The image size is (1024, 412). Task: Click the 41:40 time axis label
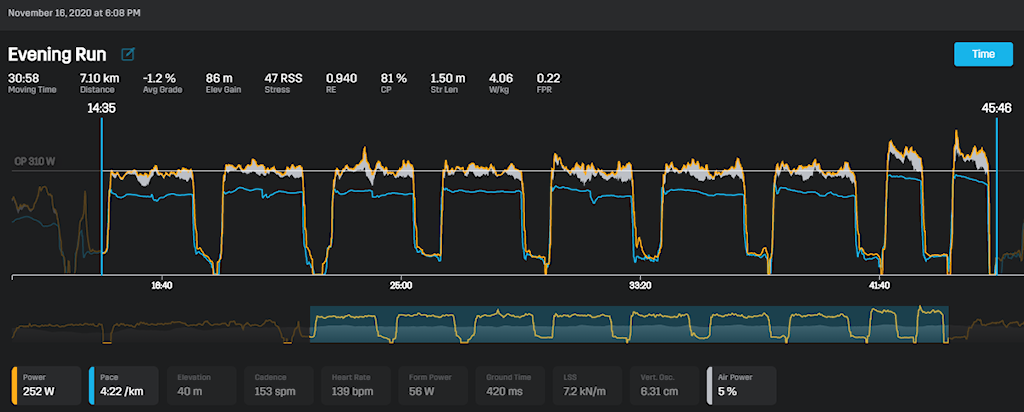[880, 285]
